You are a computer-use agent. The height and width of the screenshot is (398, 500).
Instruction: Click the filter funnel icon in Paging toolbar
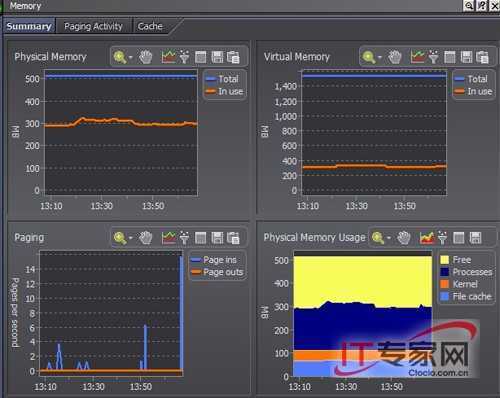[184, 238]
